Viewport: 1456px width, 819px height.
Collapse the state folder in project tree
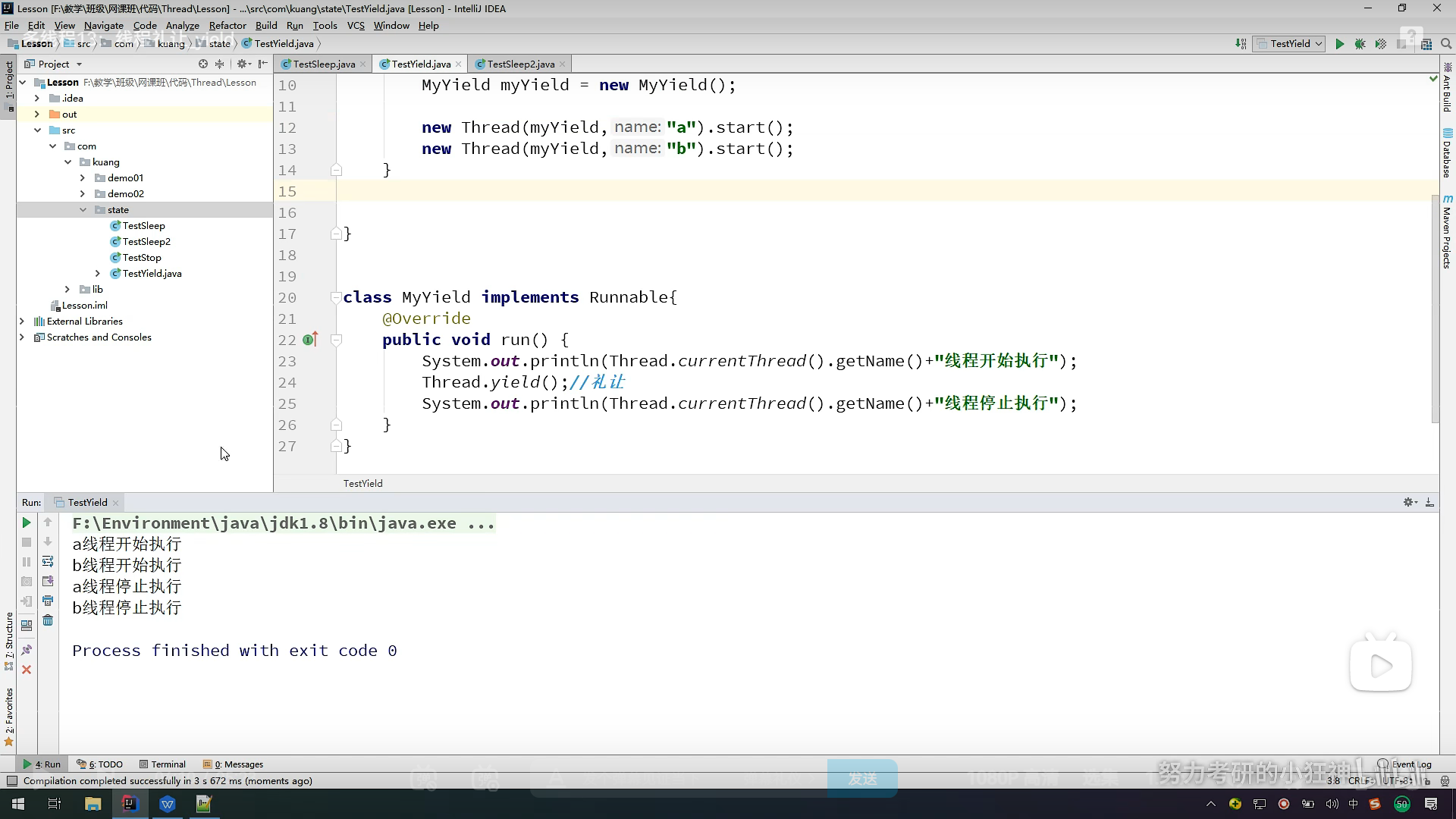(83, 210)
